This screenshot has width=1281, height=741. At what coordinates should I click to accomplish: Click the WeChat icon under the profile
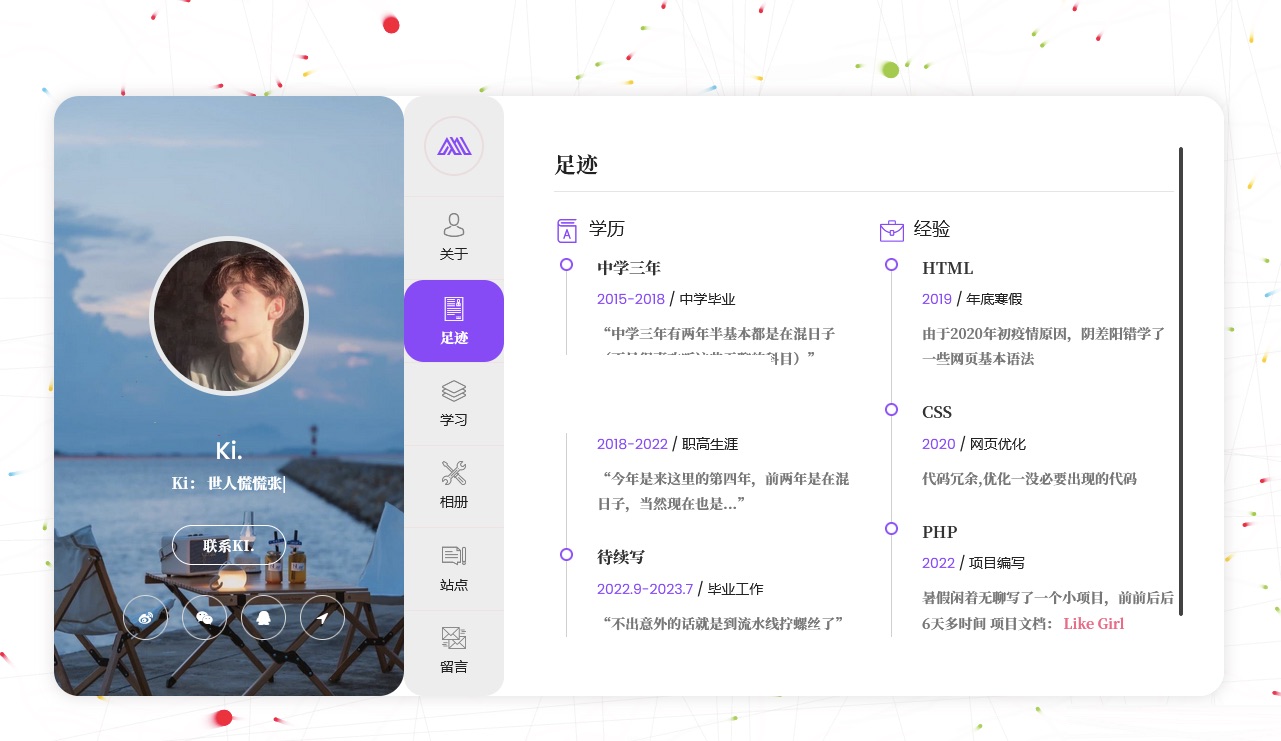tap(204, 617)
